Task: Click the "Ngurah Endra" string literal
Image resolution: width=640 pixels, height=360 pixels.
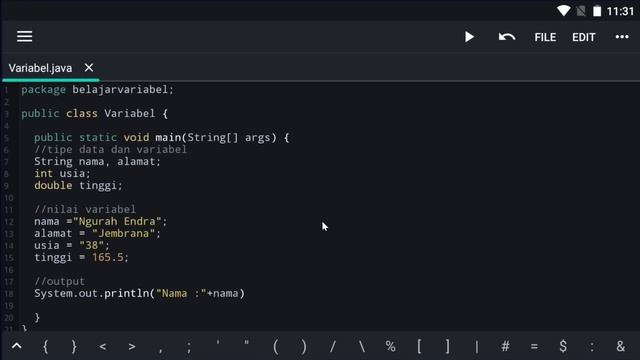Action: [x=117, y=221]
